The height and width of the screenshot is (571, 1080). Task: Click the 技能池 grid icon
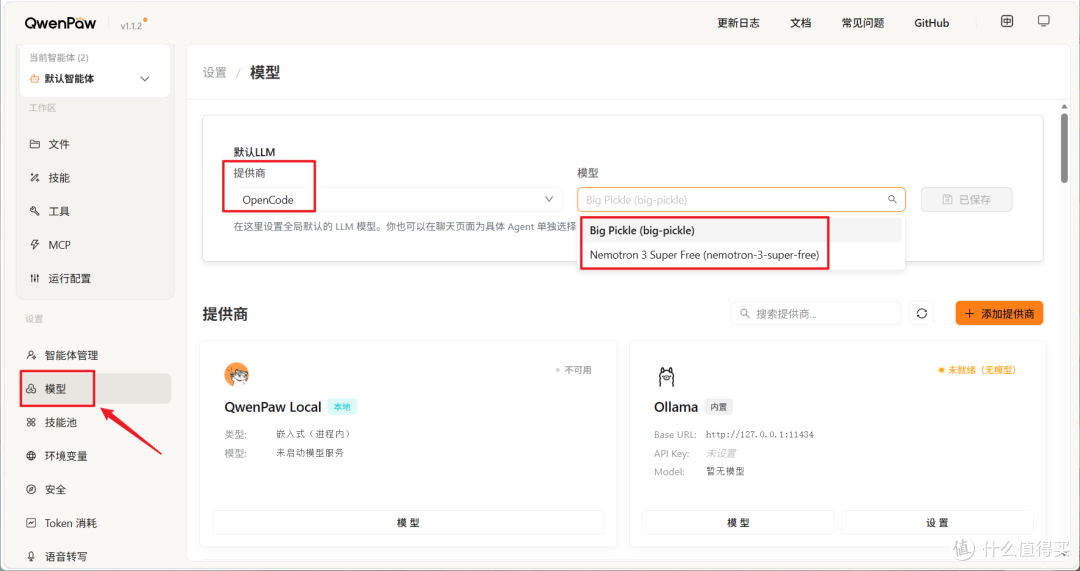(x=30, y=422)
